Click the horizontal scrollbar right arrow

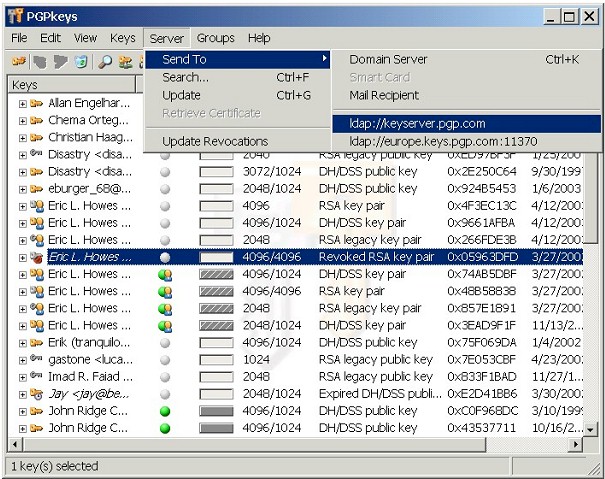(x=575, y=445)
